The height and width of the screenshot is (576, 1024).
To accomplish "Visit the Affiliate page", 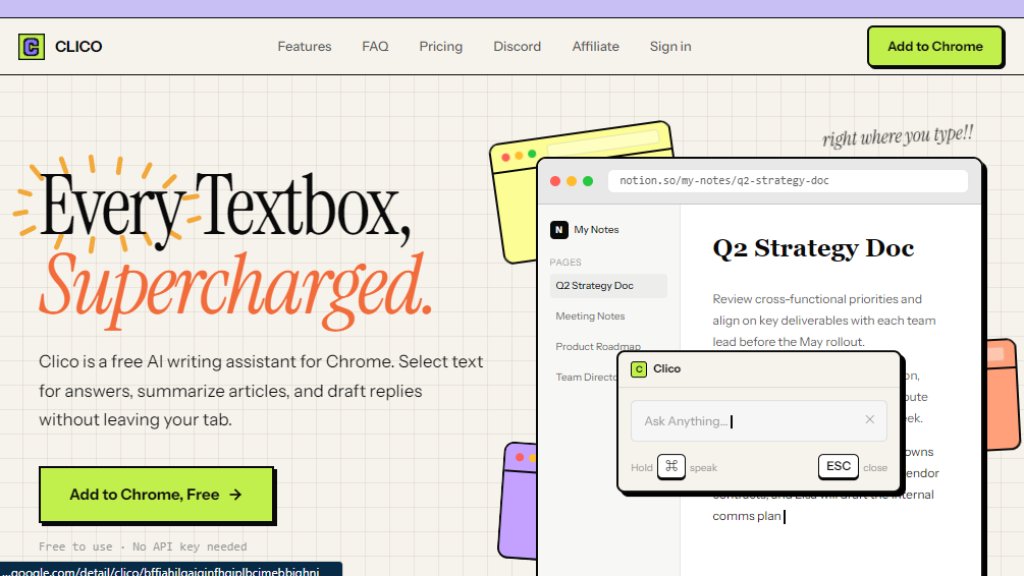I will tap(595, 46).
